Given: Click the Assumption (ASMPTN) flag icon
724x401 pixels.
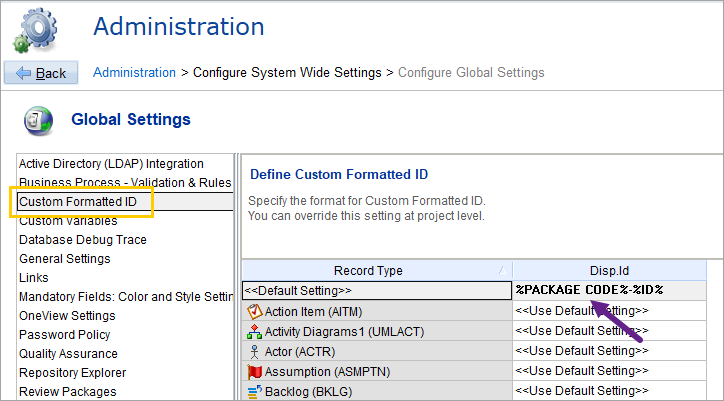Looking at the screenshot, I should (254, 371).
